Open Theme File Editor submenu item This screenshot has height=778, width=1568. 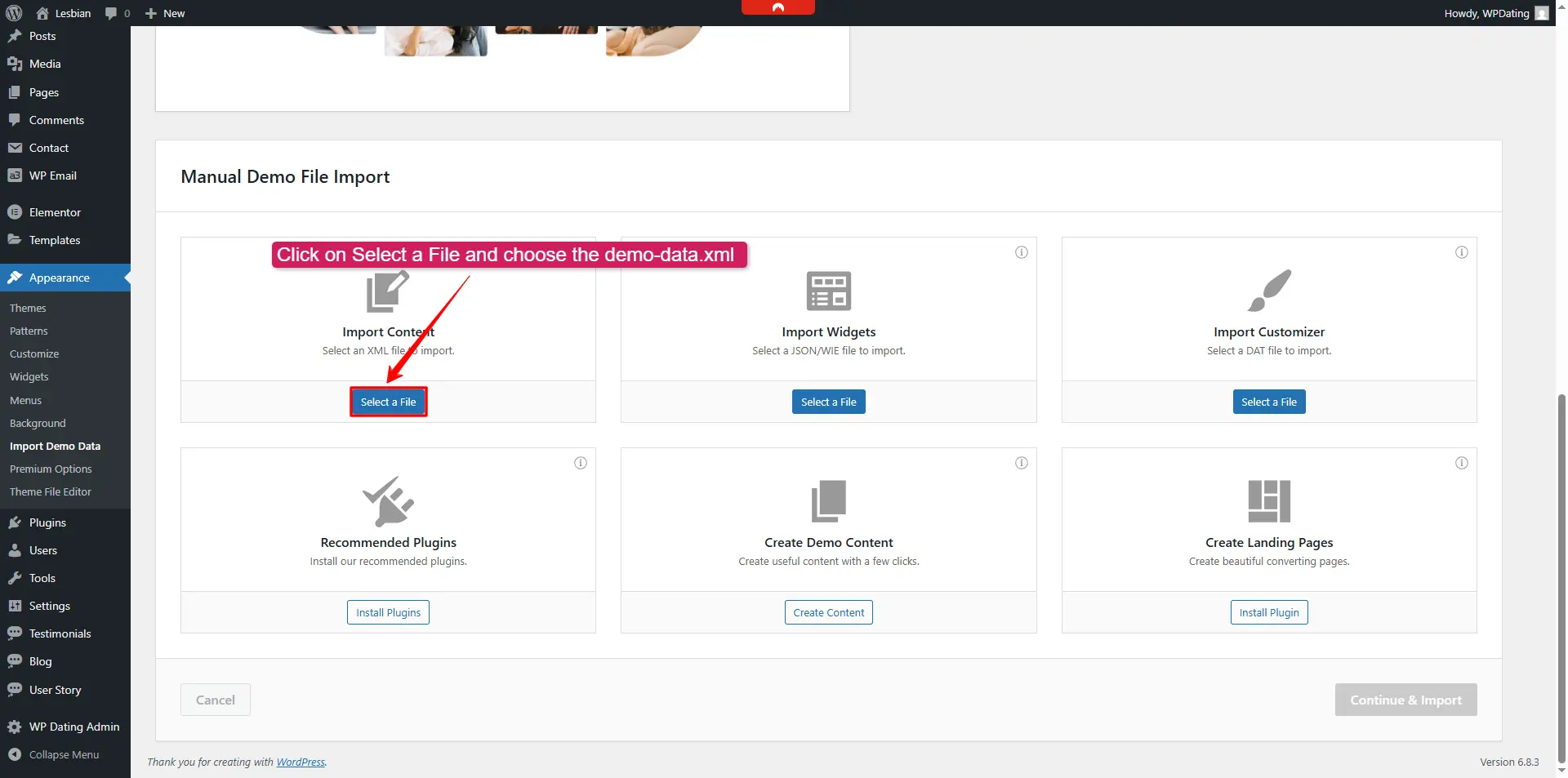[x=51, y=491]
